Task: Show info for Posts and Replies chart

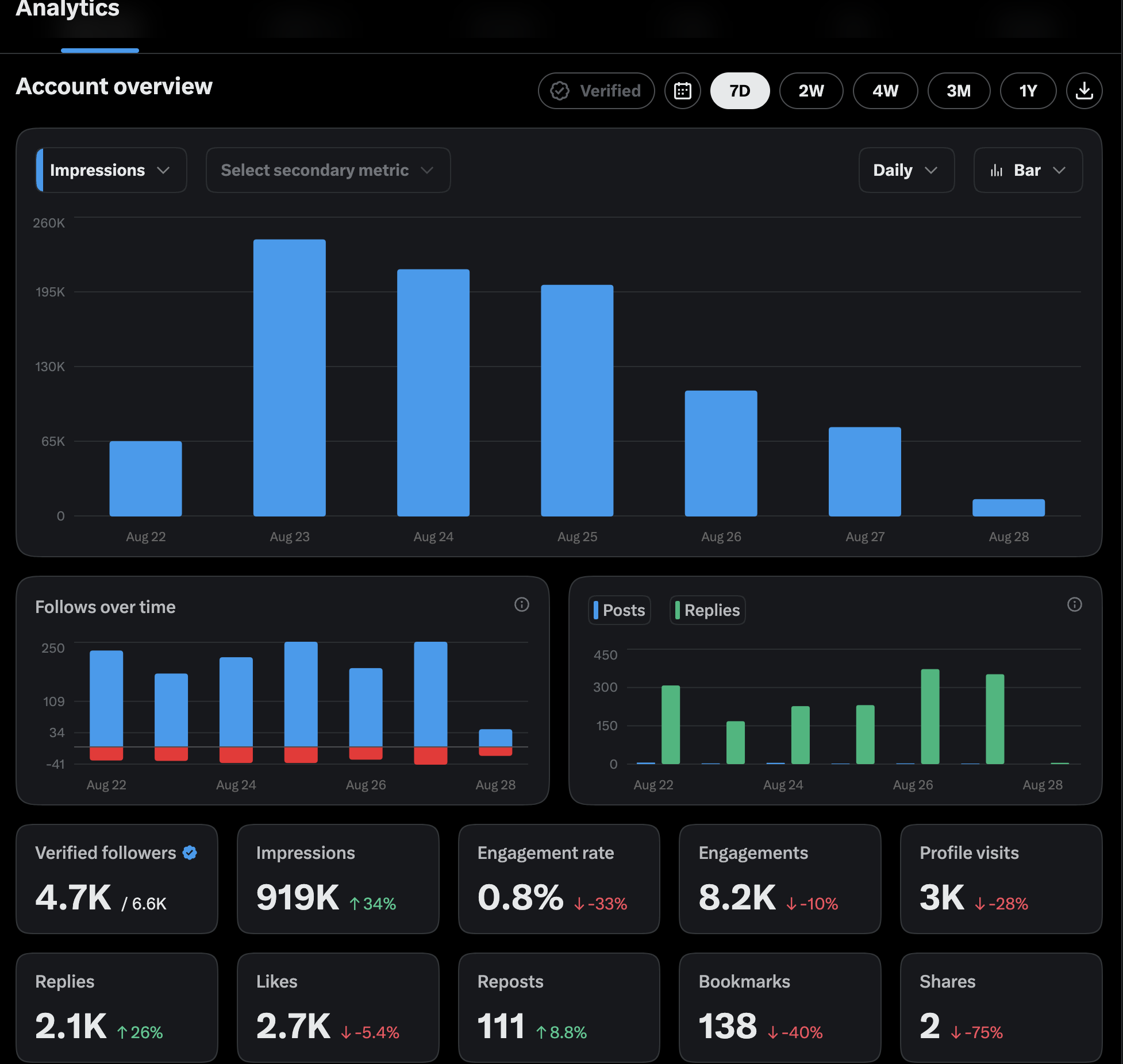Action: 1074,604
